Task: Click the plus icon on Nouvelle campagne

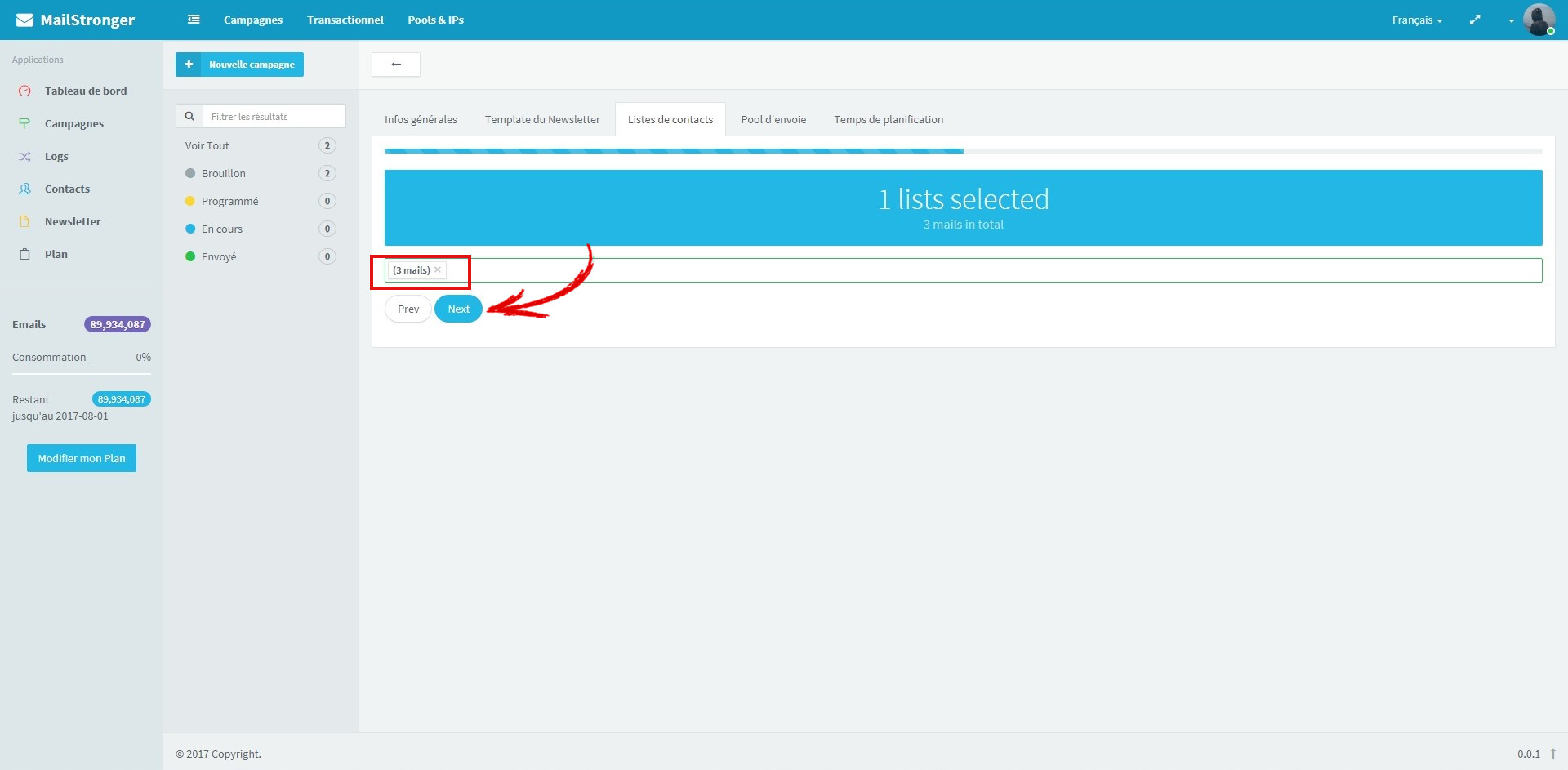Action: coord(189,65)
